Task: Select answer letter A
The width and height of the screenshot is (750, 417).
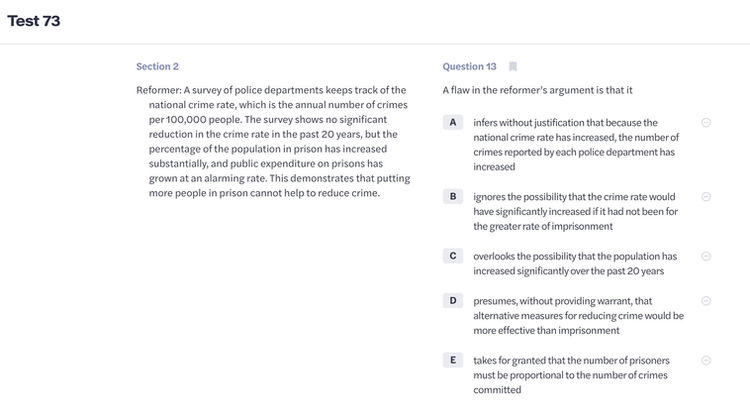Action: click(x=453, y=122)
